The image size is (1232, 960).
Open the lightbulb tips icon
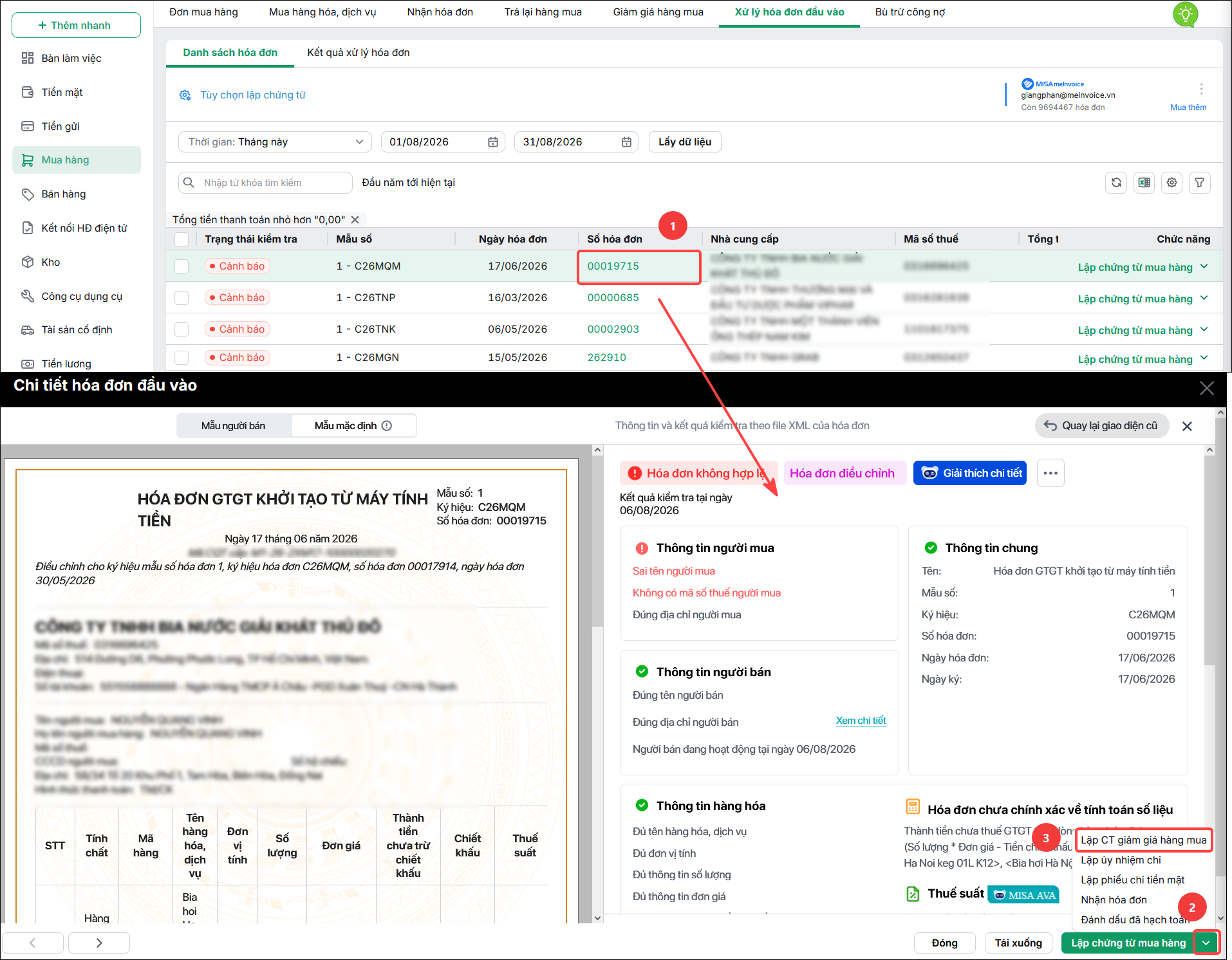(x=1185, y=14)
